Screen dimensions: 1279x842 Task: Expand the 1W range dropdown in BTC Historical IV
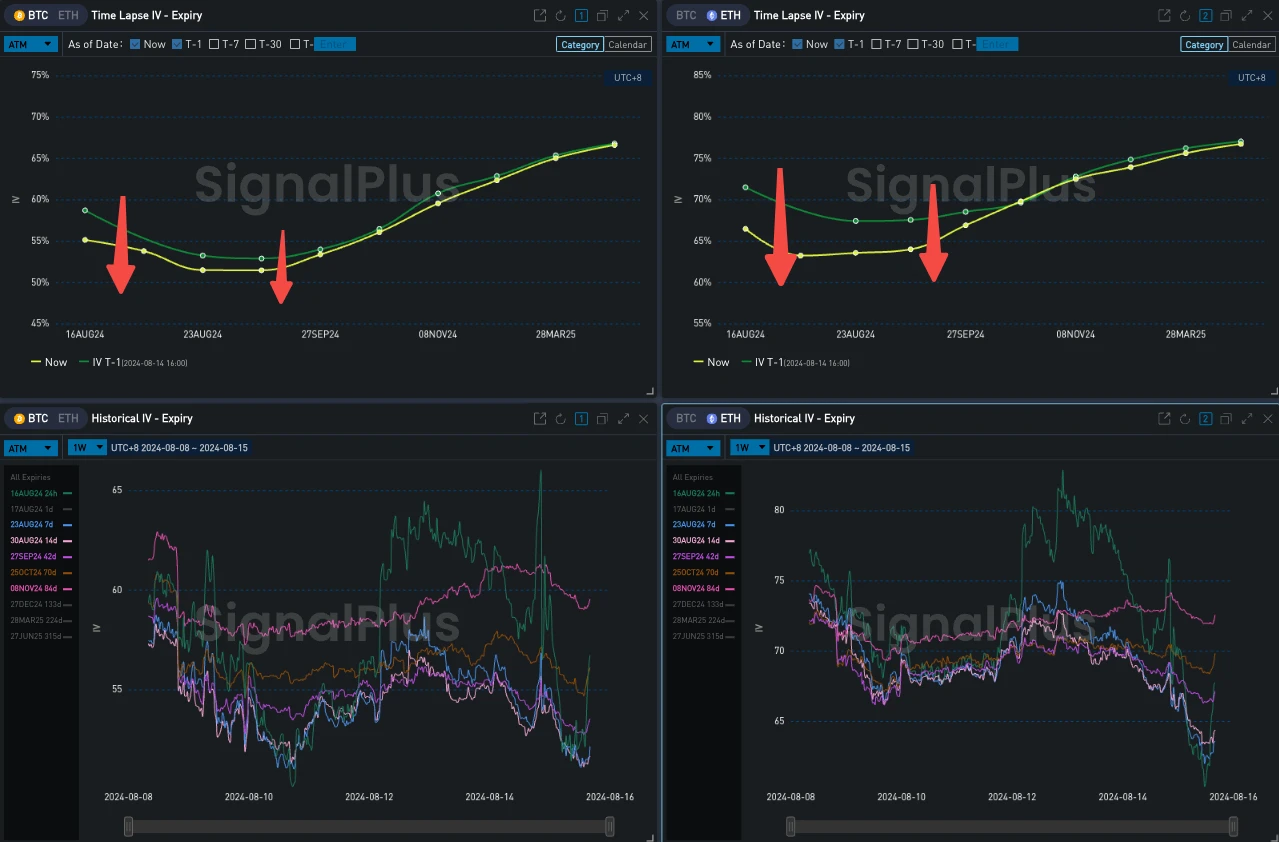(86, 448)
